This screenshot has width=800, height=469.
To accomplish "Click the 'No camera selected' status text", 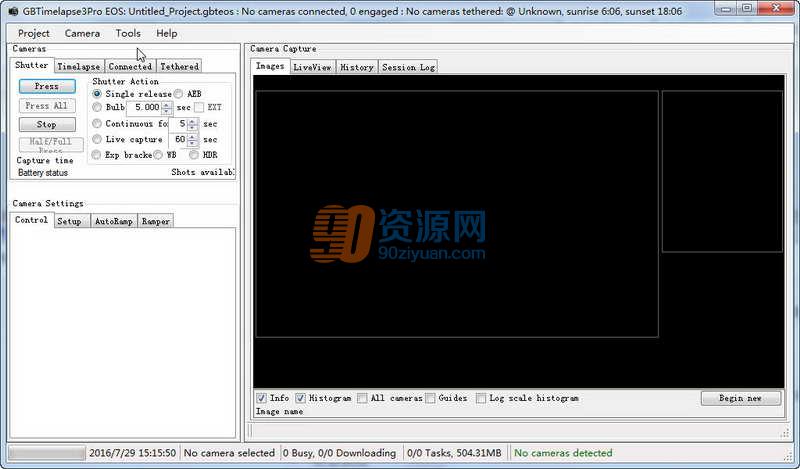I will pos(229,453).
